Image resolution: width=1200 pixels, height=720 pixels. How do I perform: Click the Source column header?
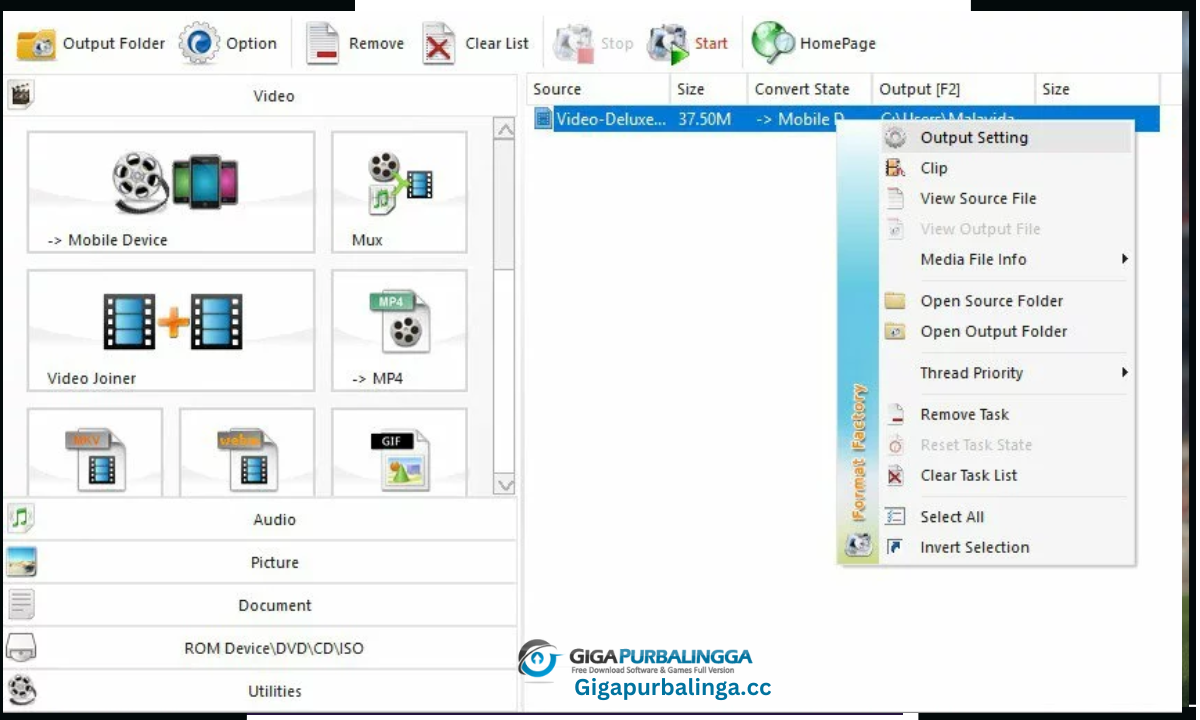point(598,89)
